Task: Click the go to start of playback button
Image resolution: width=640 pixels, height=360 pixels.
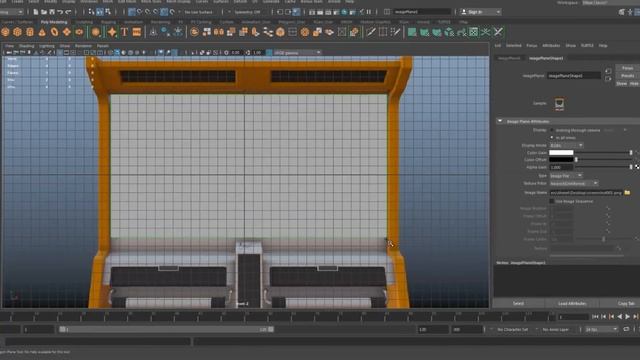Action: tap(595, 317)
